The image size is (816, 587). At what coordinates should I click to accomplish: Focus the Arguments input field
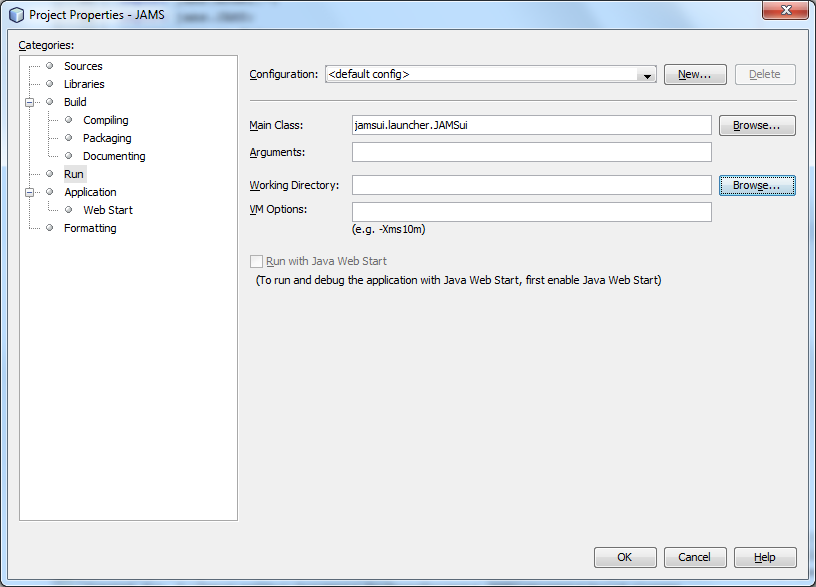531,152
